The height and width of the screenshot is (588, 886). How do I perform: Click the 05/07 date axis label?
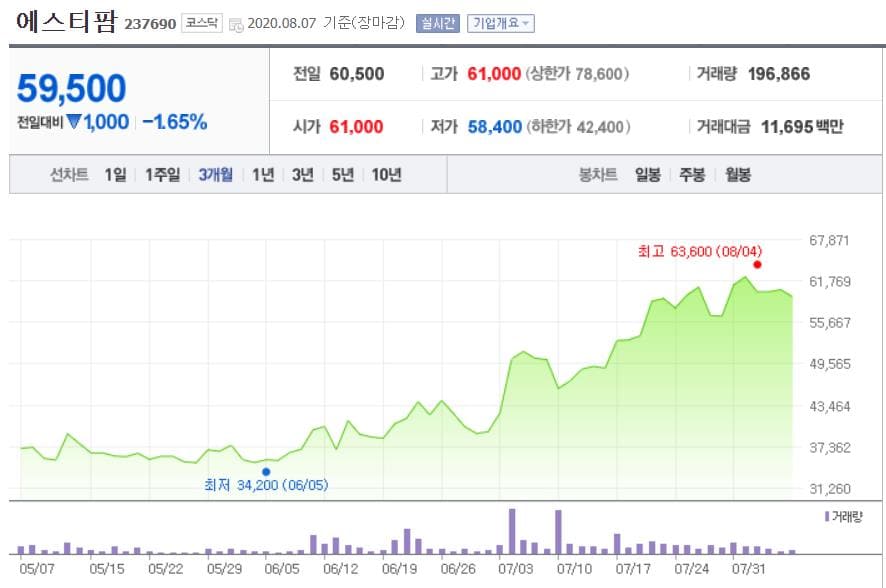(x=37, y=568)
